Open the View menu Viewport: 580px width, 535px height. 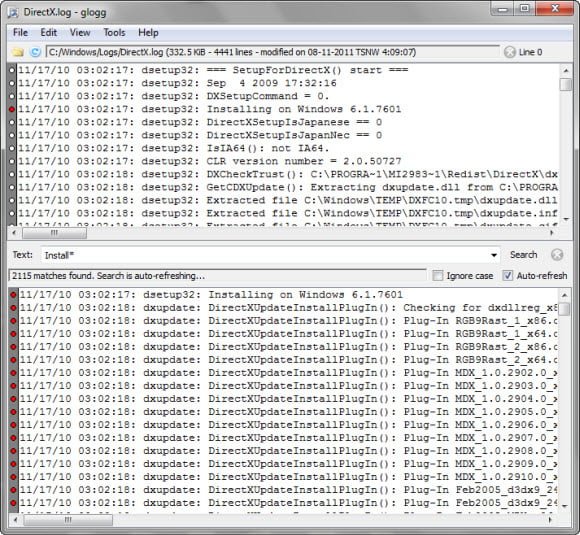80,33
